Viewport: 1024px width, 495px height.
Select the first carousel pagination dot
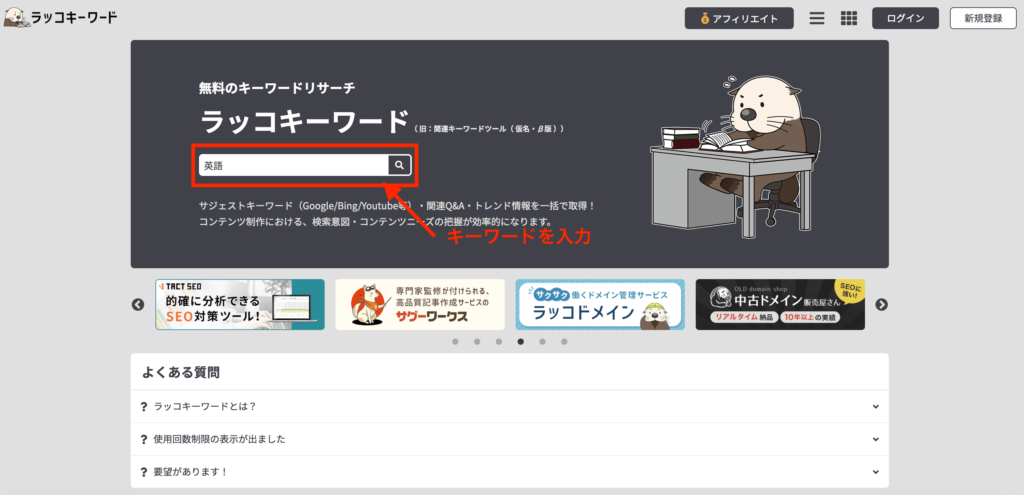click(455, 342)
